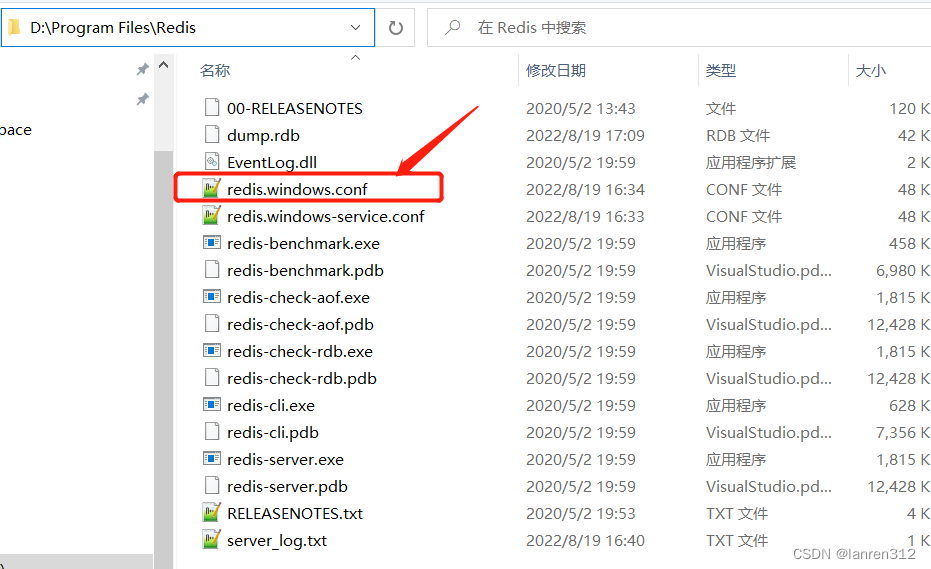Click the date 2022/8/19 16:34

[585, 189]
